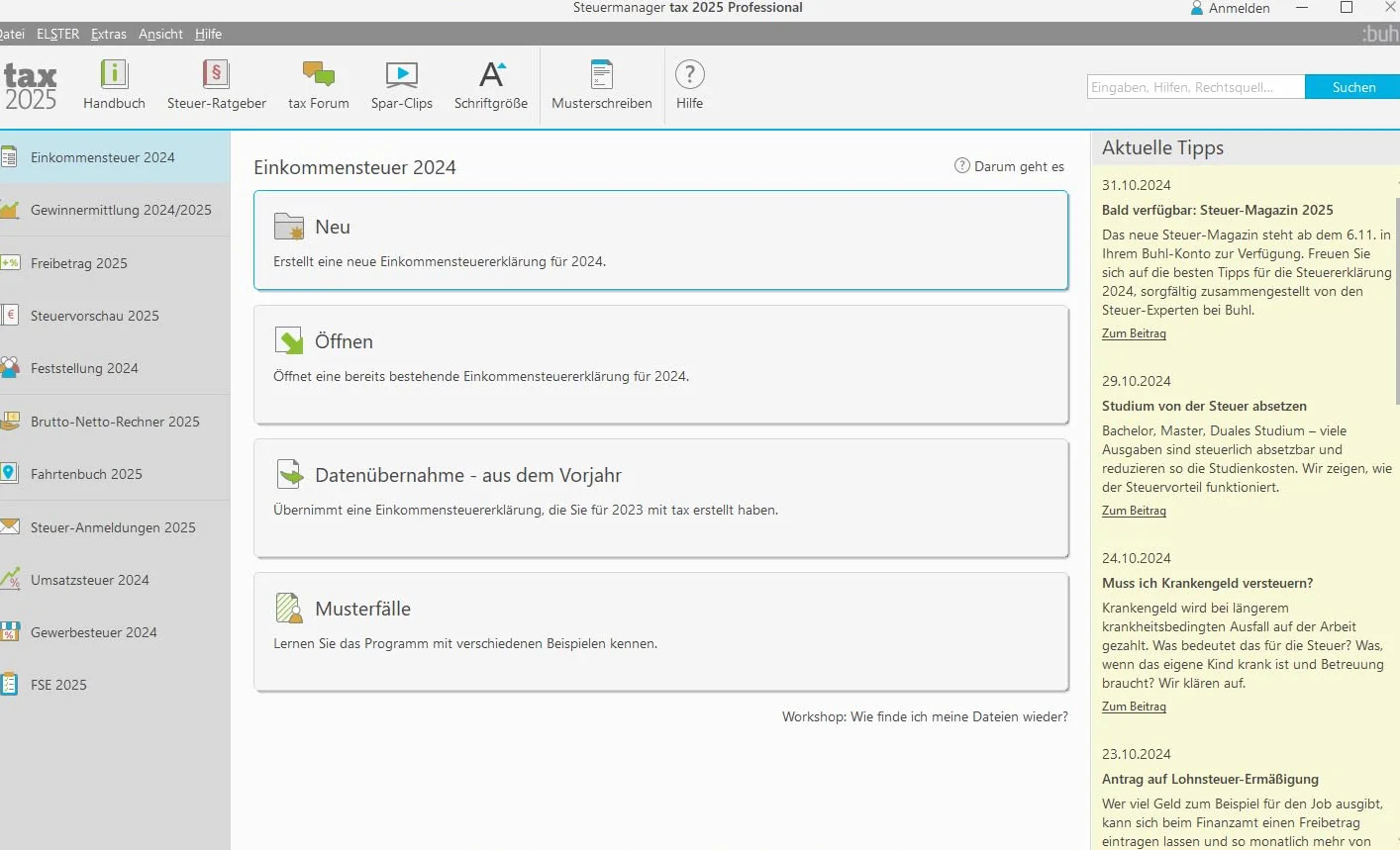Open the ELSTER menu

(x=57, y=34)
